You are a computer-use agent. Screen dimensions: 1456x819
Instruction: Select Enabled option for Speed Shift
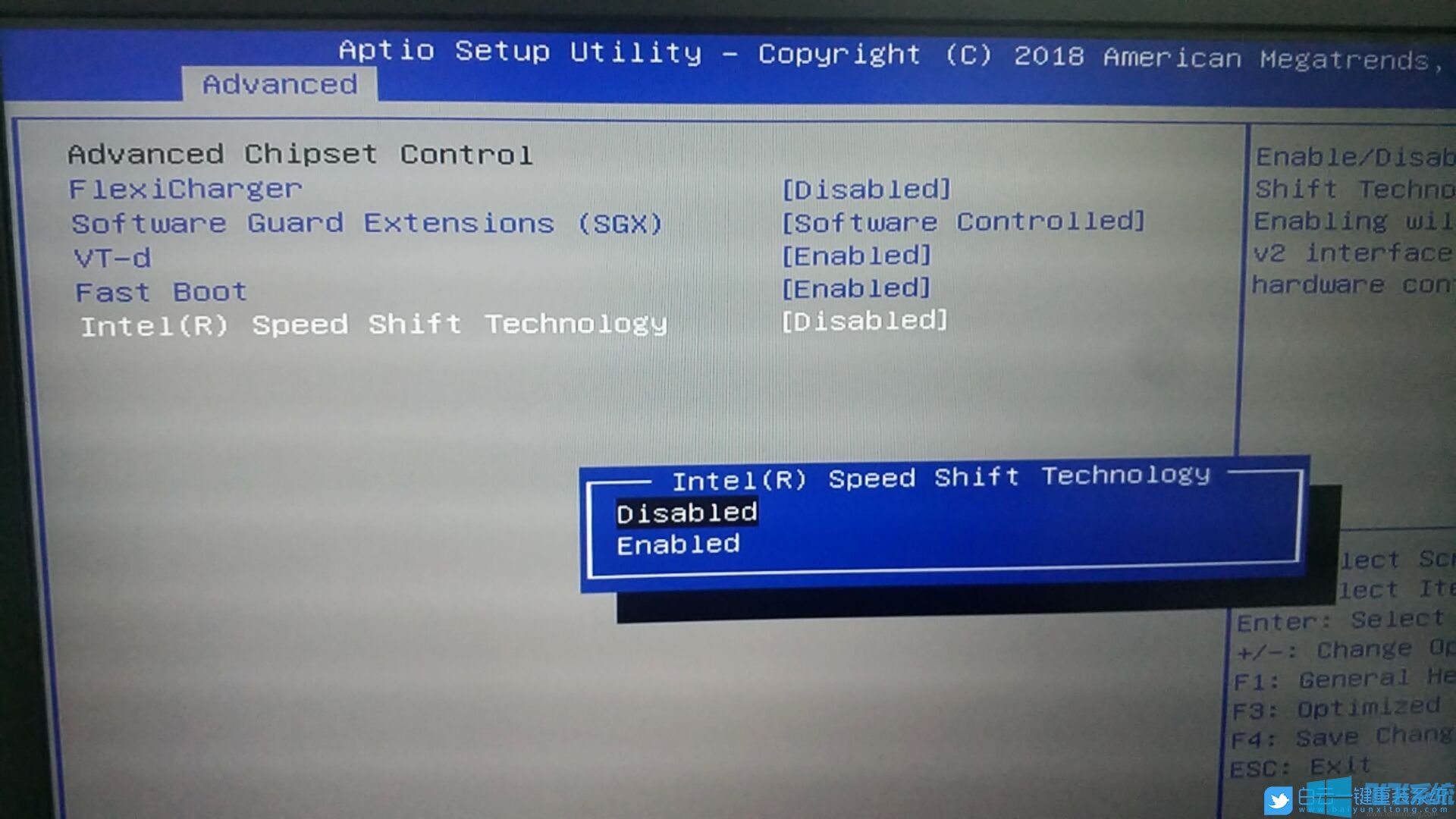676,544
